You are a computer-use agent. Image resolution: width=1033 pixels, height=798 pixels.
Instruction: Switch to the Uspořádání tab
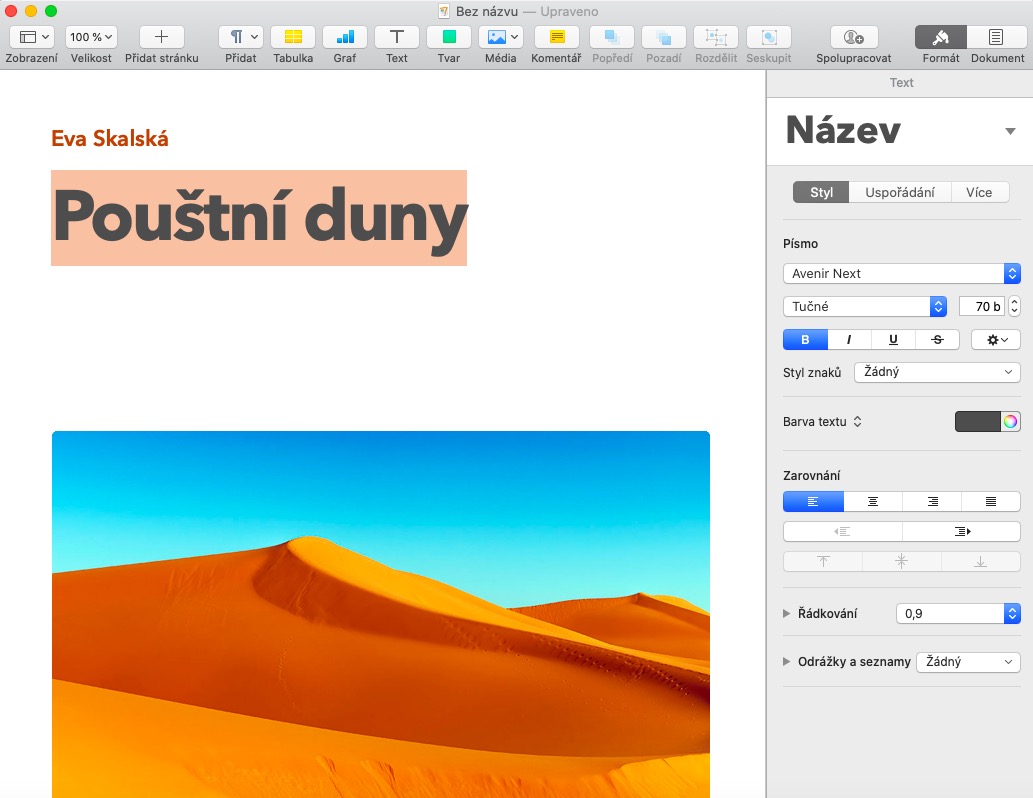[x=899, y=192]
